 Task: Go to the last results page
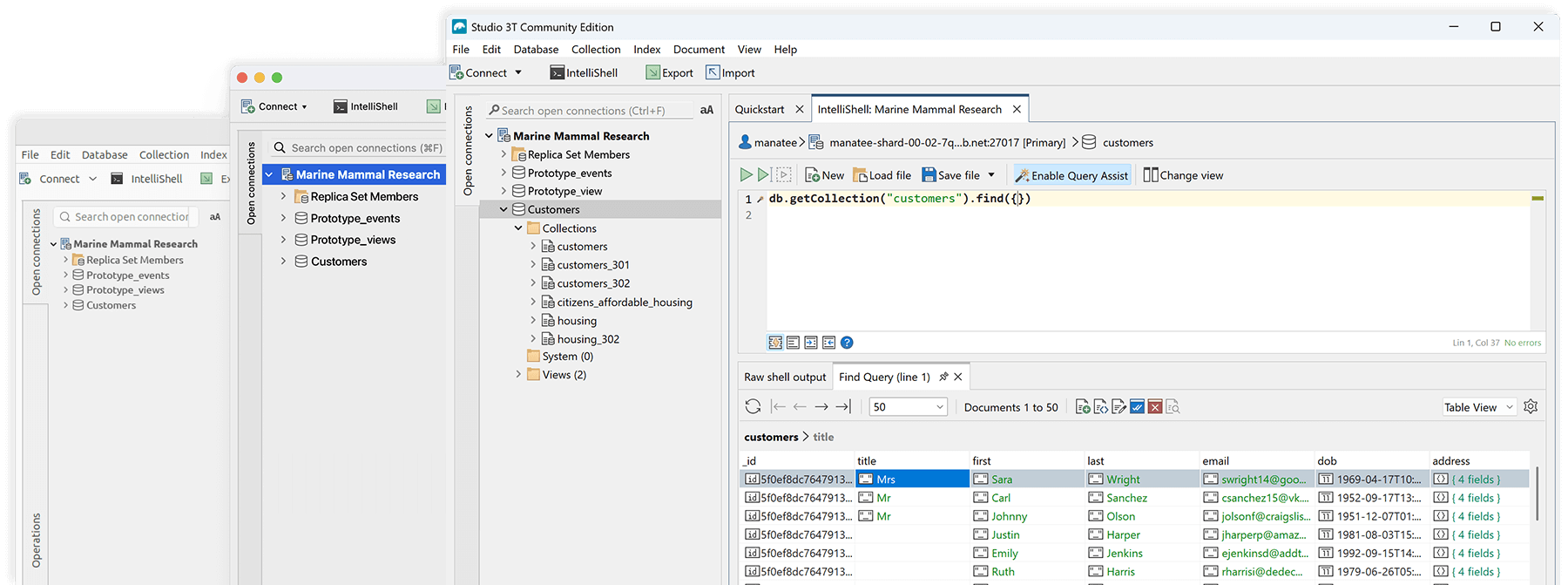[842, 407]
